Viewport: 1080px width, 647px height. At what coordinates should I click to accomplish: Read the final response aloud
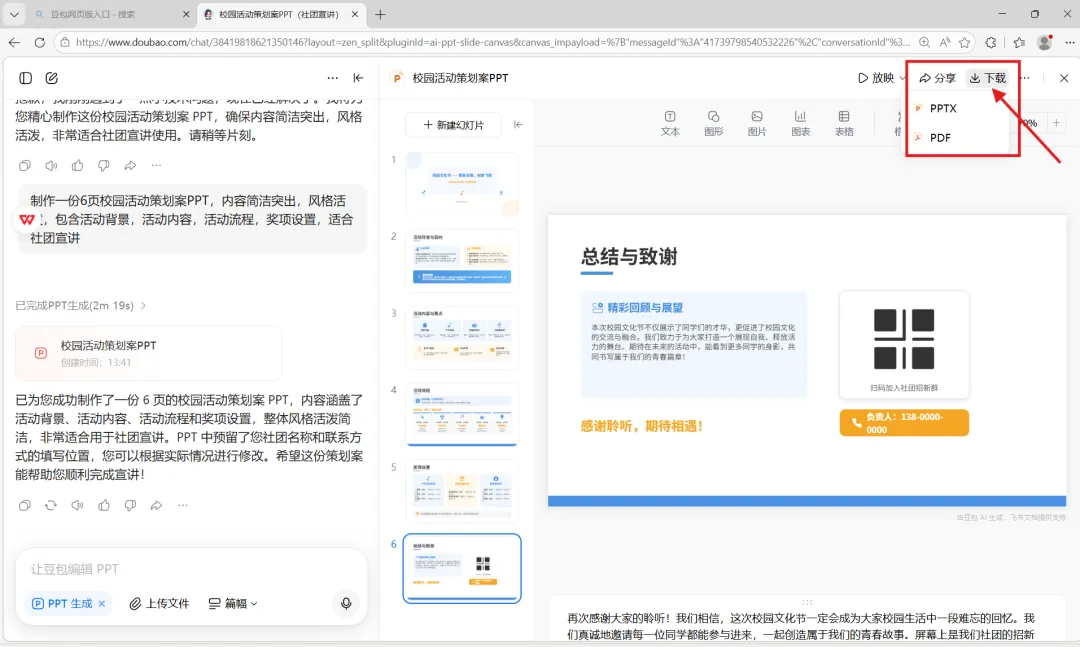(x=77, y=505)
